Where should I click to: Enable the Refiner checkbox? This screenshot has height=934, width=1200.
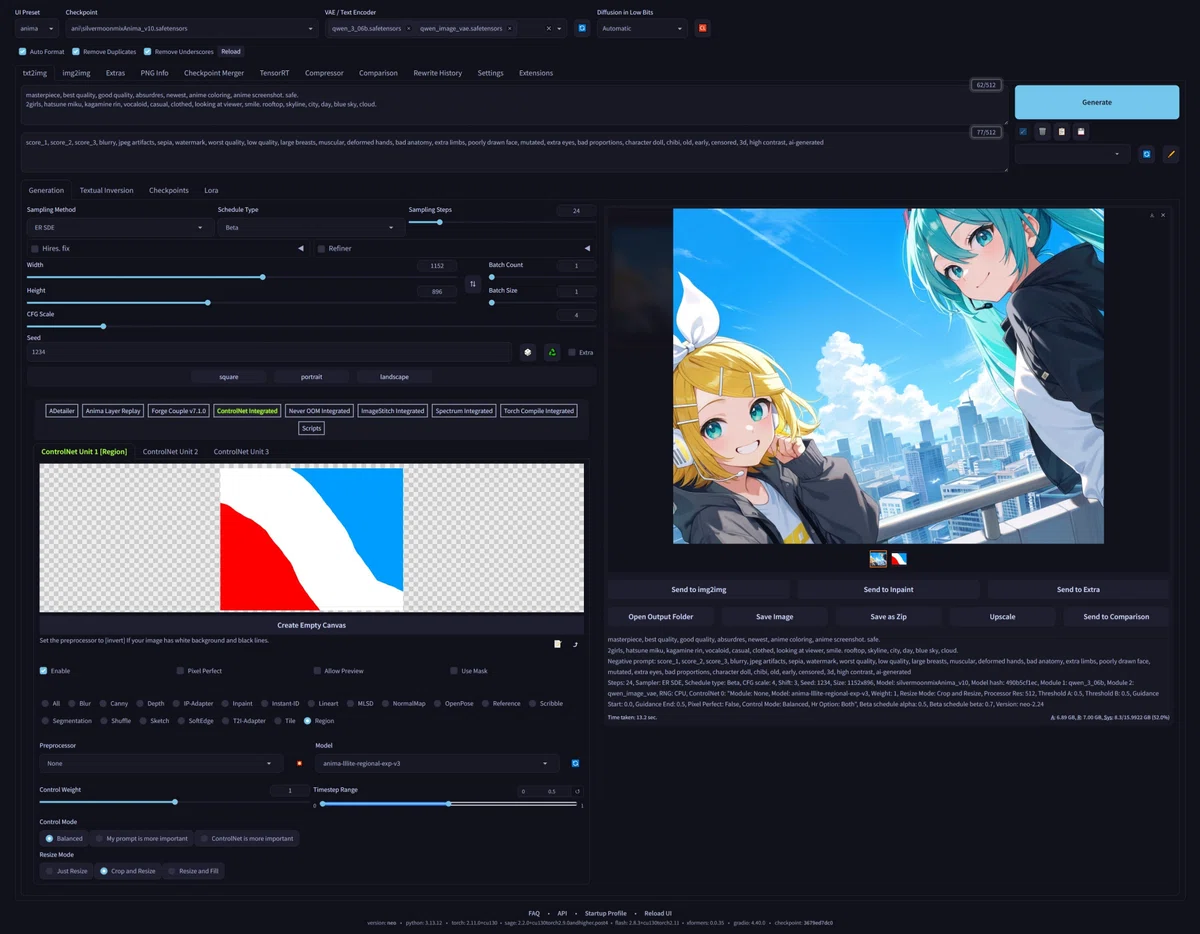pyautogui.click(x=321, y=248)
